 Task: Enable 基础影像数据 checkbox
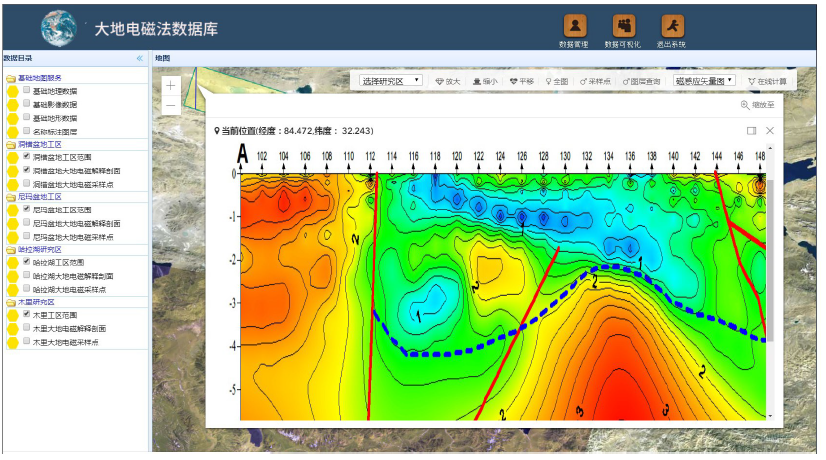click(x=26, y=104)
